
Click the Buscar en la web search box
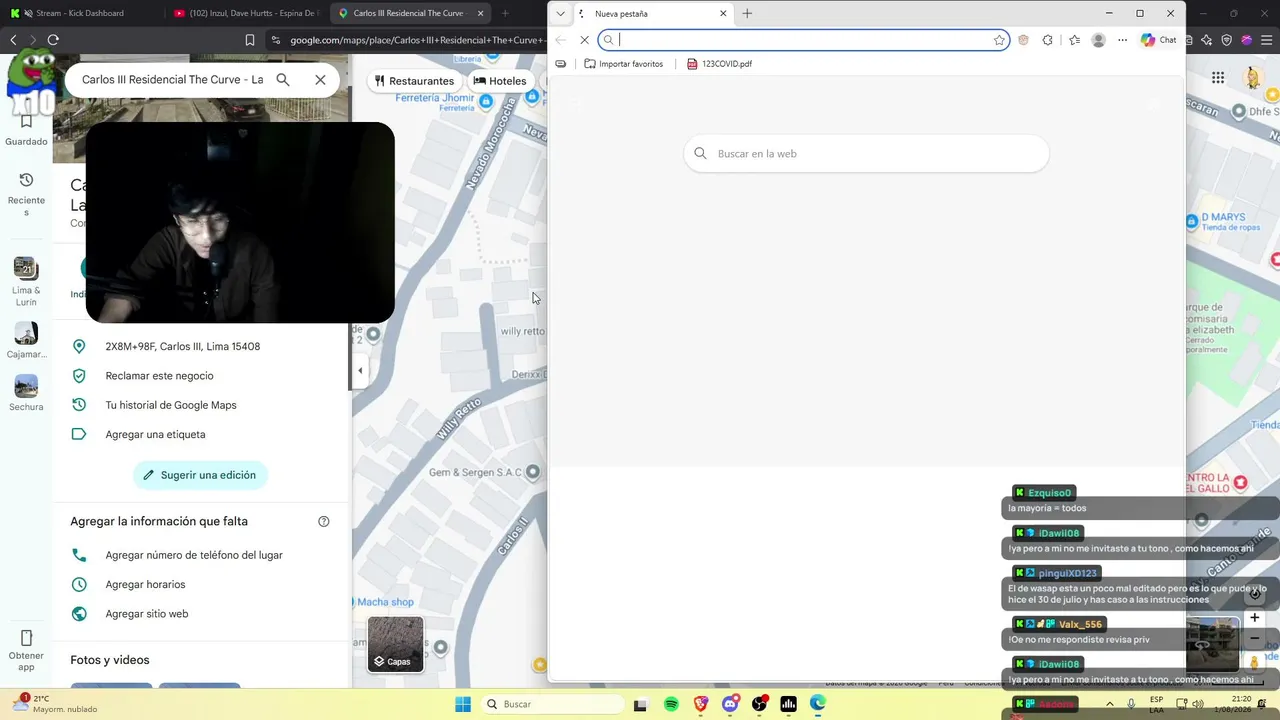pos(866,154)
